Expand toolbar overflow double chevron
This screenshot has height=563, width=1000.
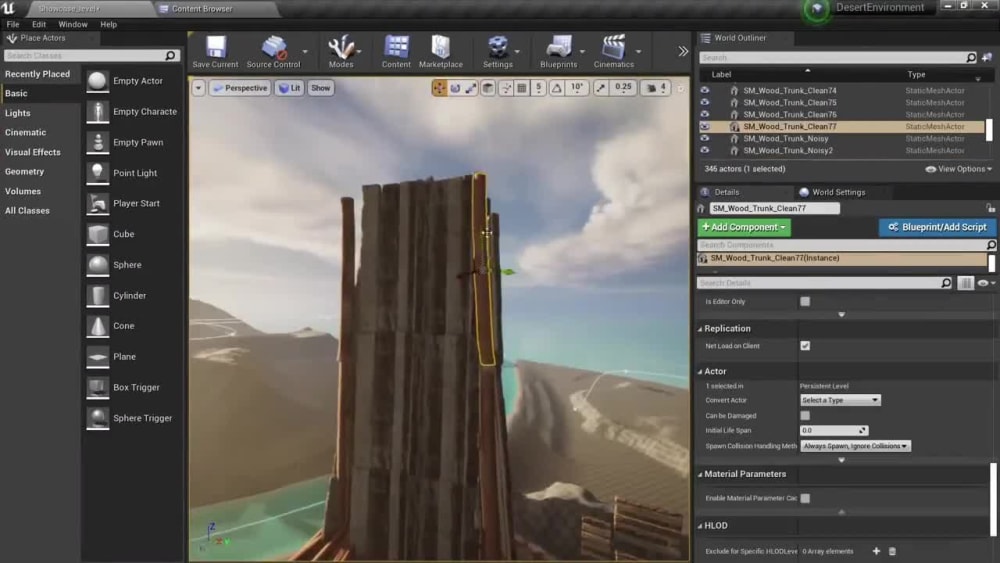point(683,51)
